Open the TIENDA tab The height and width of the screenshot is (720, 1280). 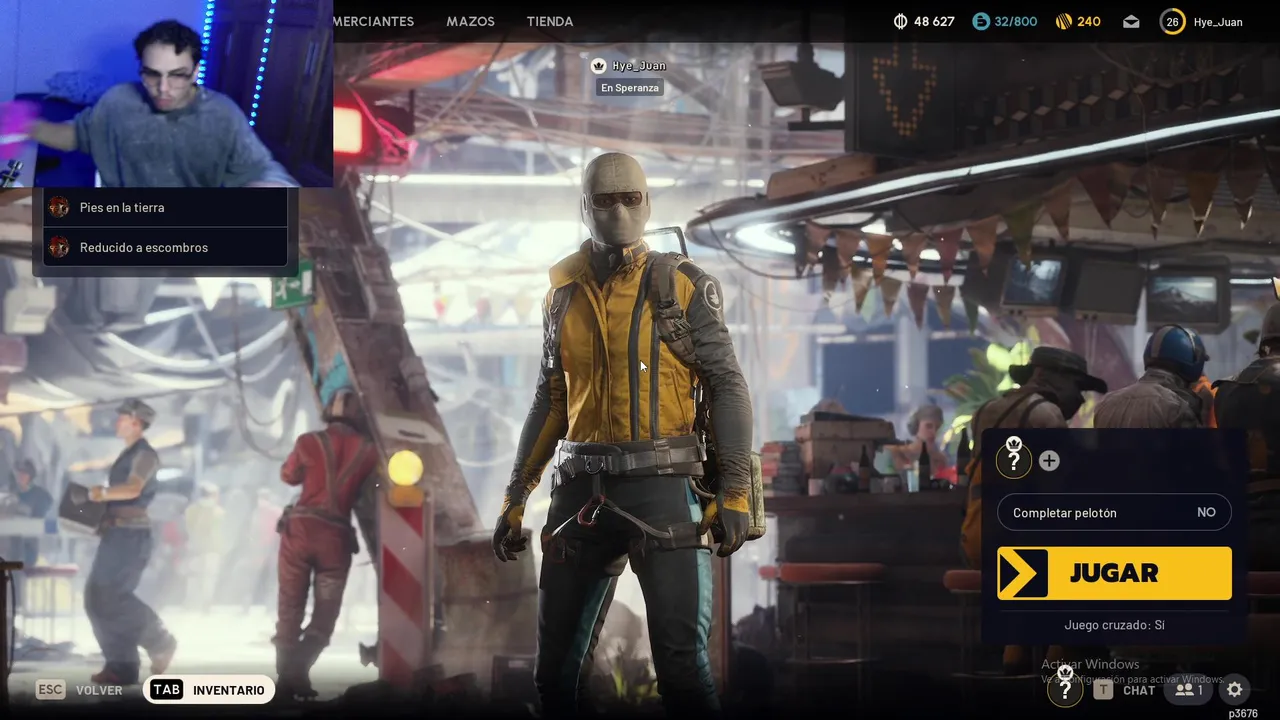click(x=550, y=21)
